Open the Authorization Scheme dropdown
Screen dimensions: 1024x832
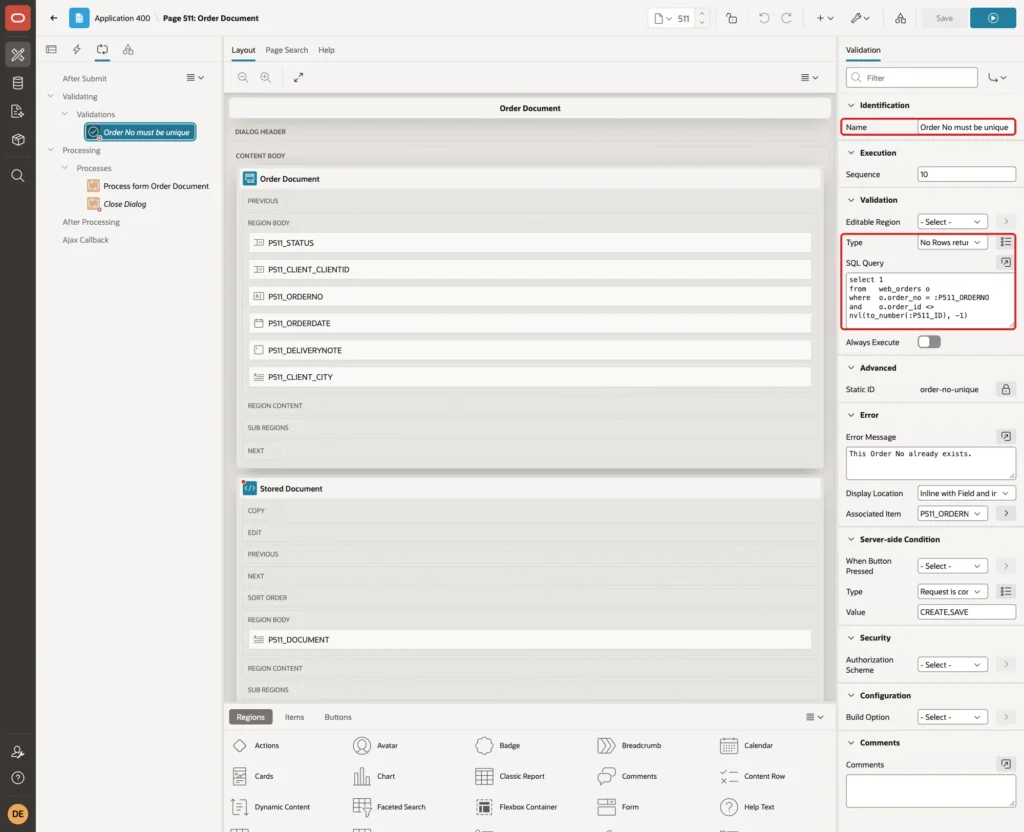pyautogui.click(x=952, y=665)
